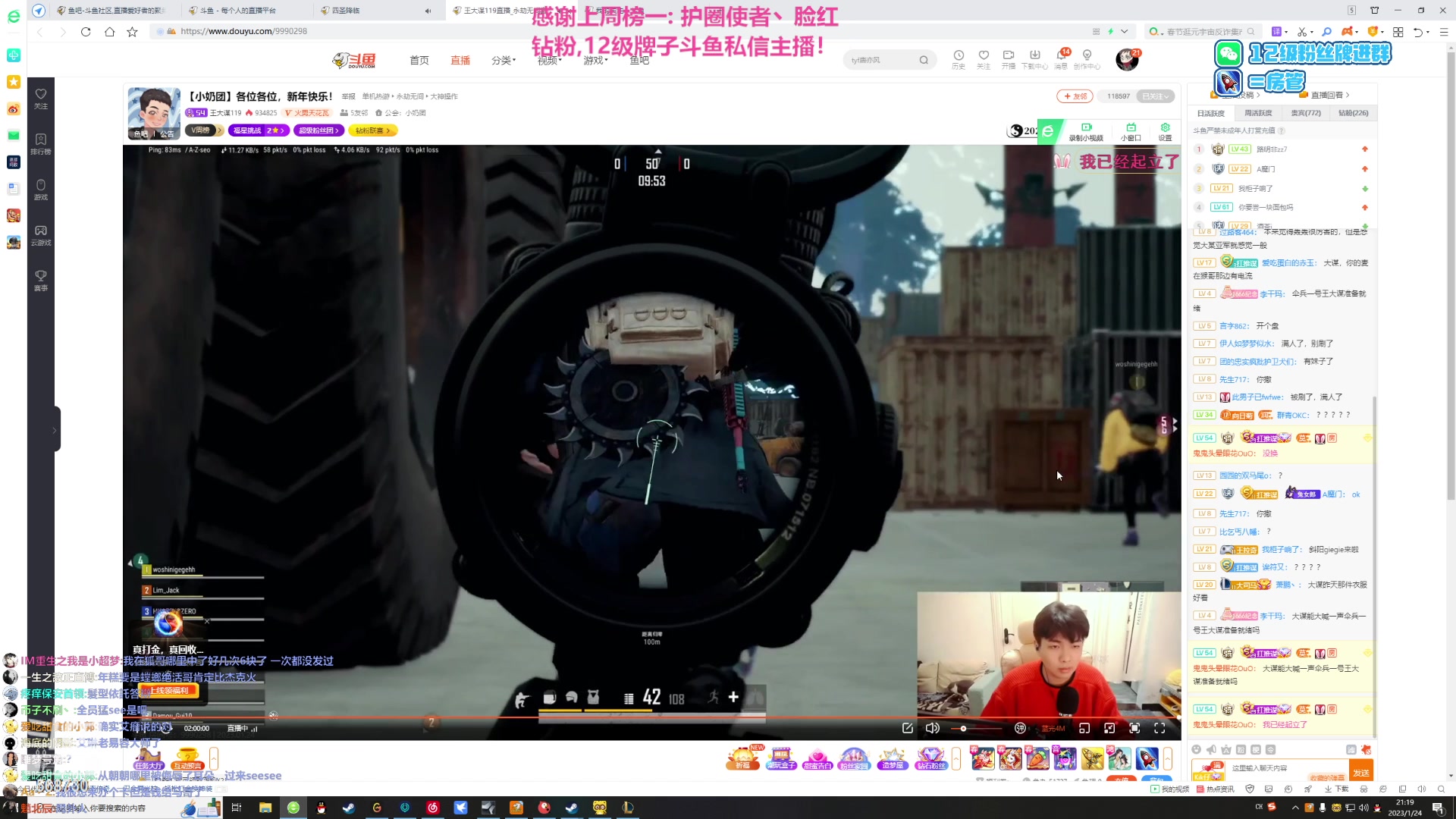Screen dimensions: 1456x819
Task: Open 赛事 trophy icon in left sidebar
Action: click(x=41, y=281)
